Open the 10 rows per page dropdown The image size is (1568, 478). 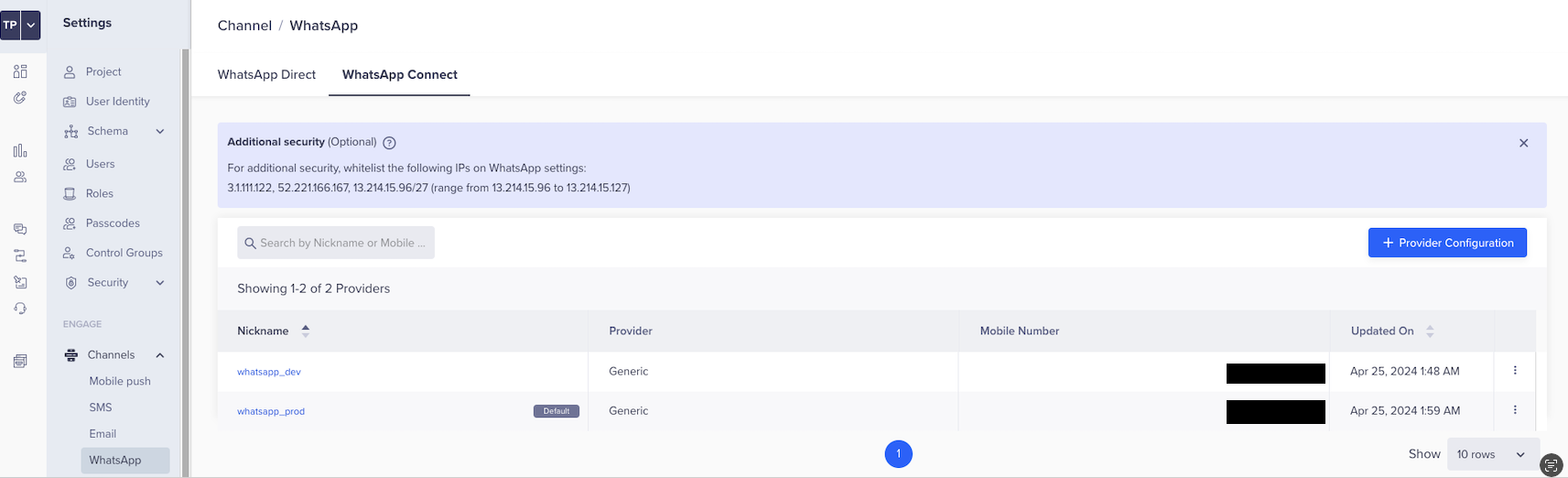pyautogui.click(x=1490, y=454)
